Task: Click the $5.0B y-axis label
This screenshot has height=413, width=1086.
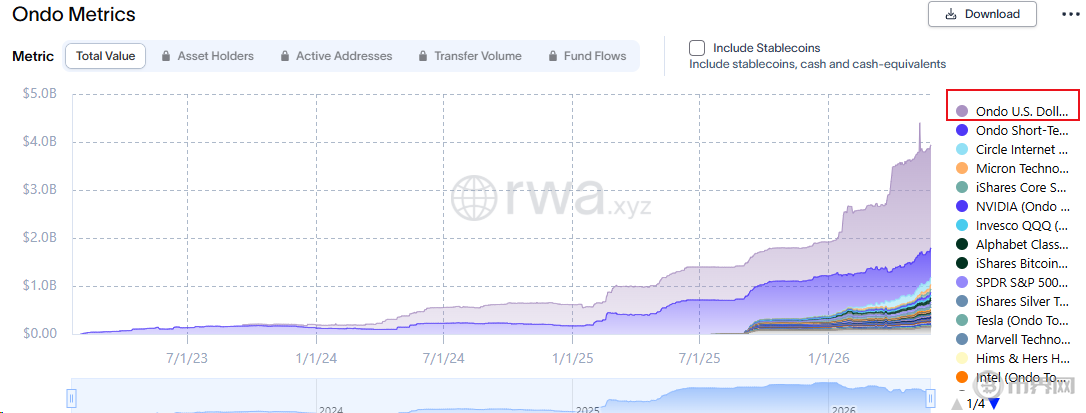Action: pyautogui.click(x=39, y=94)
